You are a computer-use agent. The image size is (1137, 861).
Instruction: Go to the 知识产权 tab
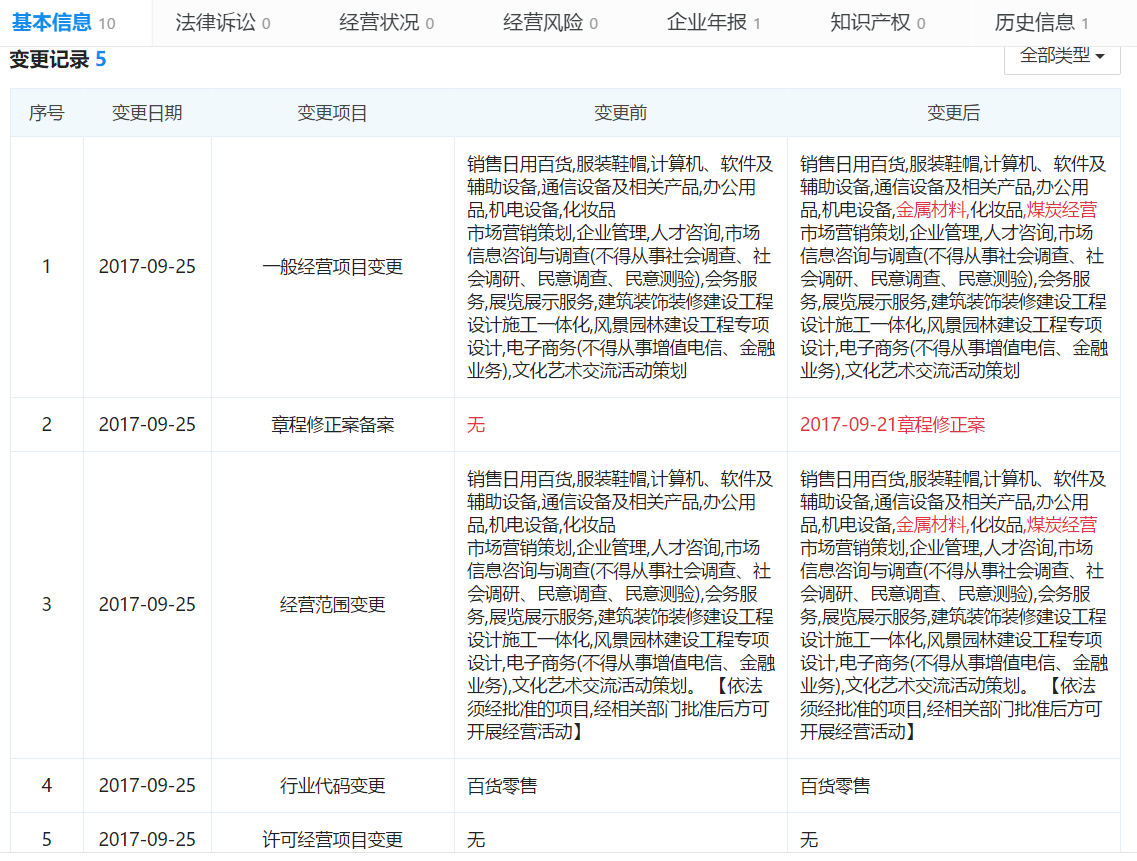click(x=877, y=23)
